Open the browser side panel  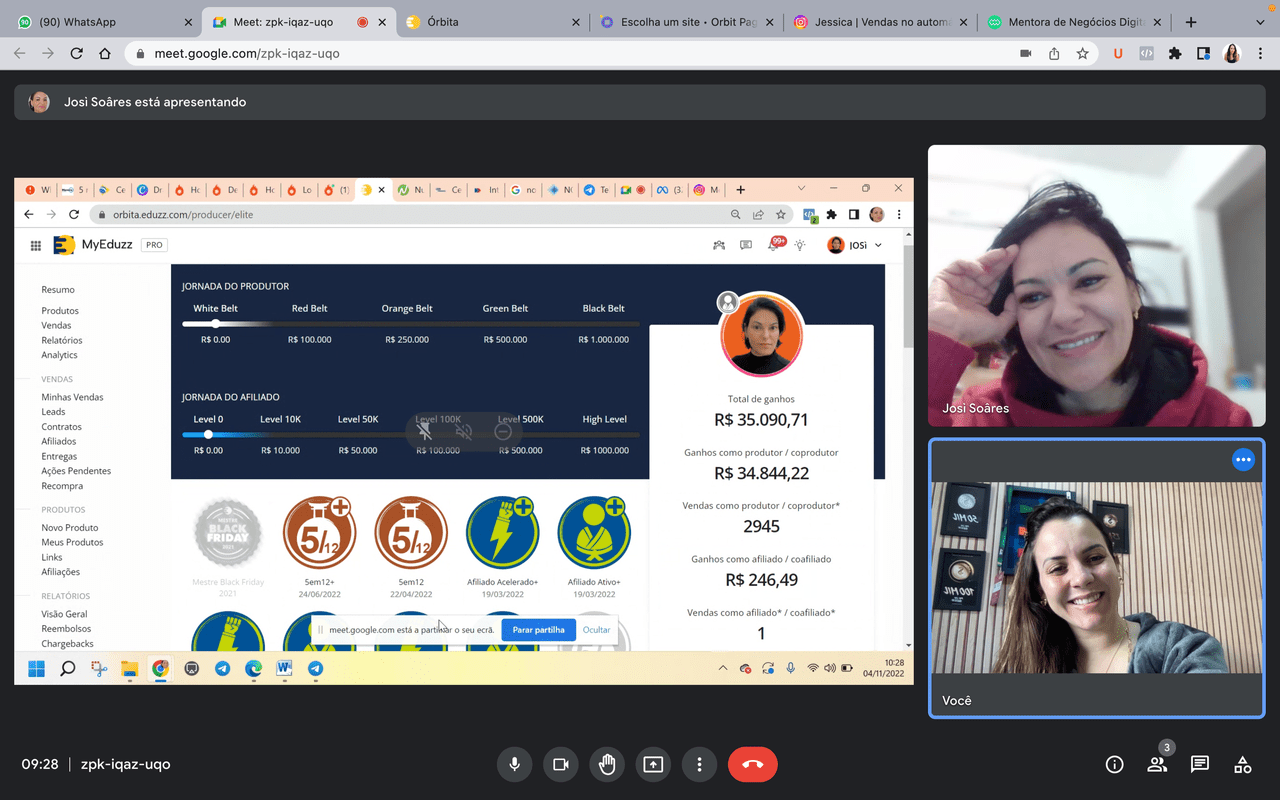[x=1203, y=54]
